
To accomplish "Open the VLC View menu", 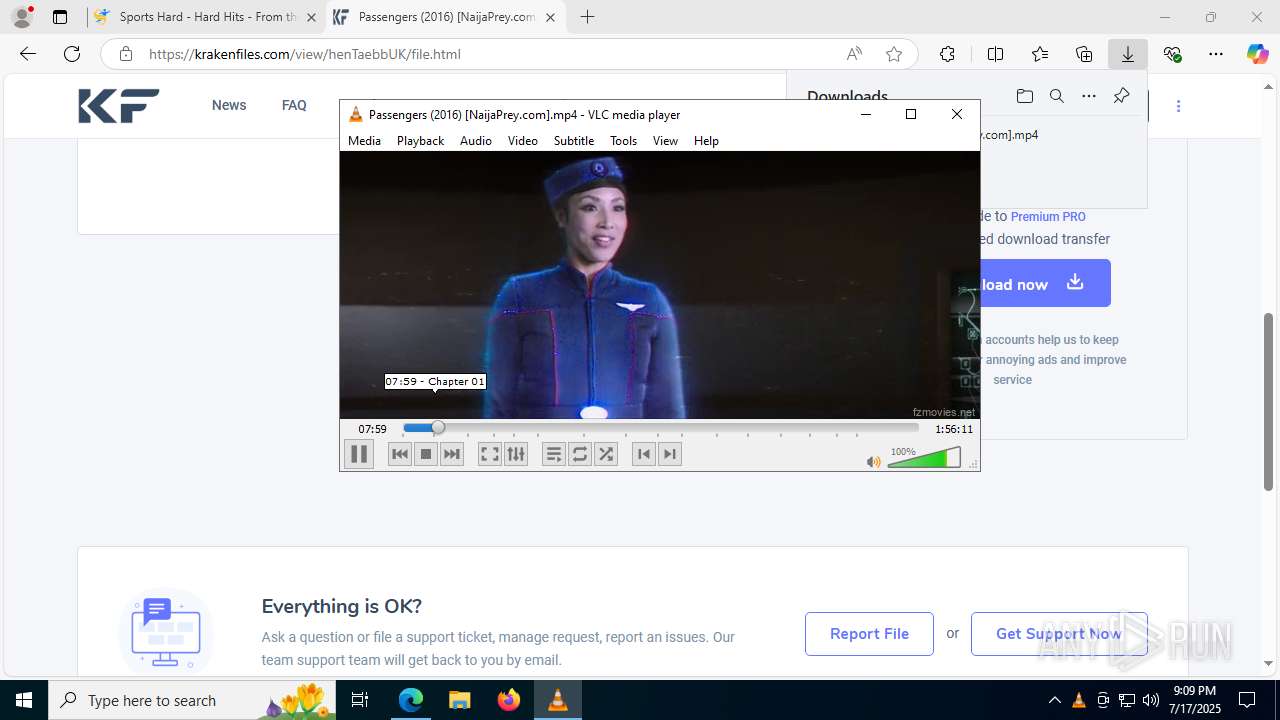I will click(x=665, y=141).
